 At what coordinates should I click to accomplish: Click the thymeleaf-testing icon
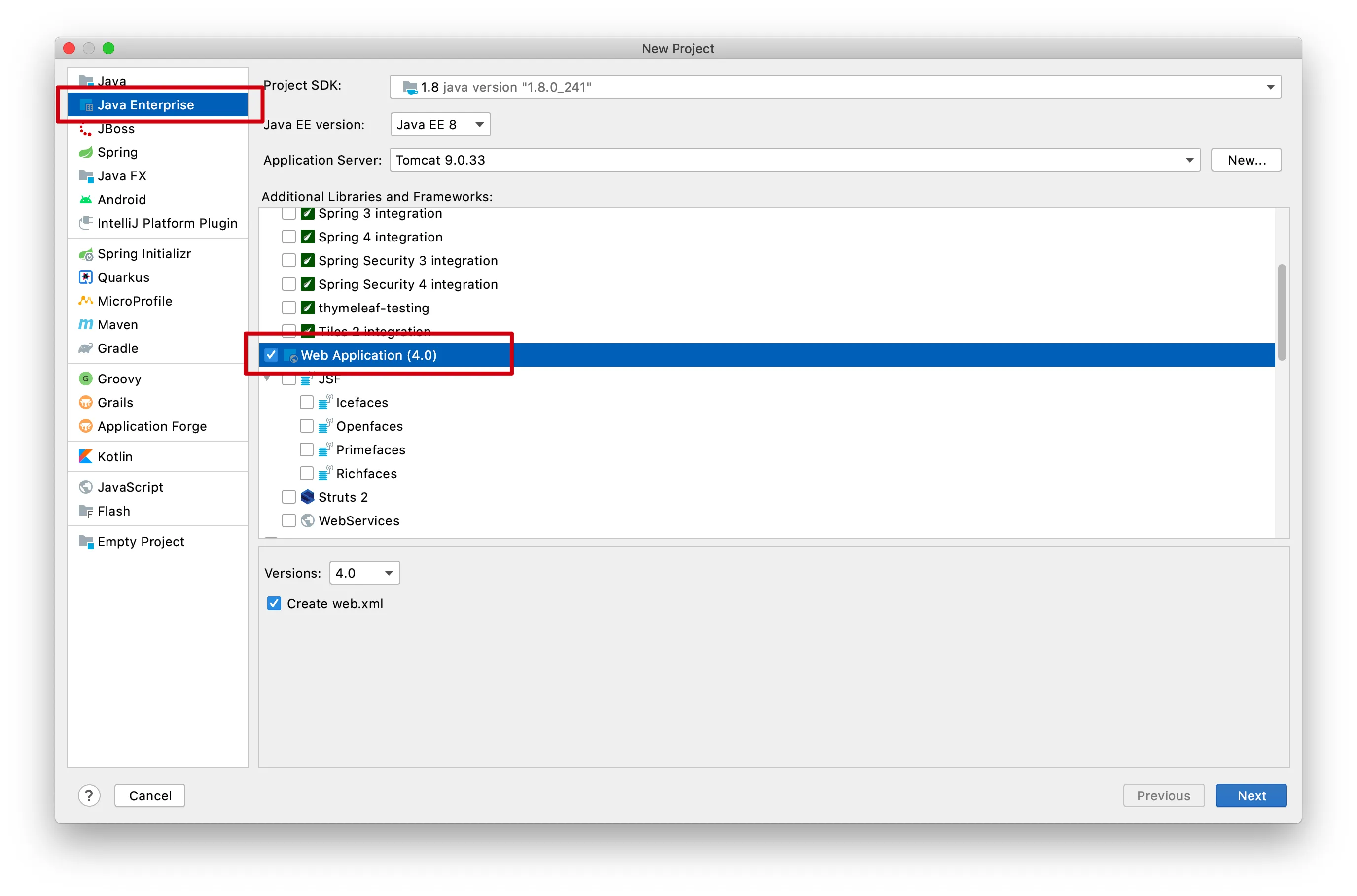click(x=308, y=308)
